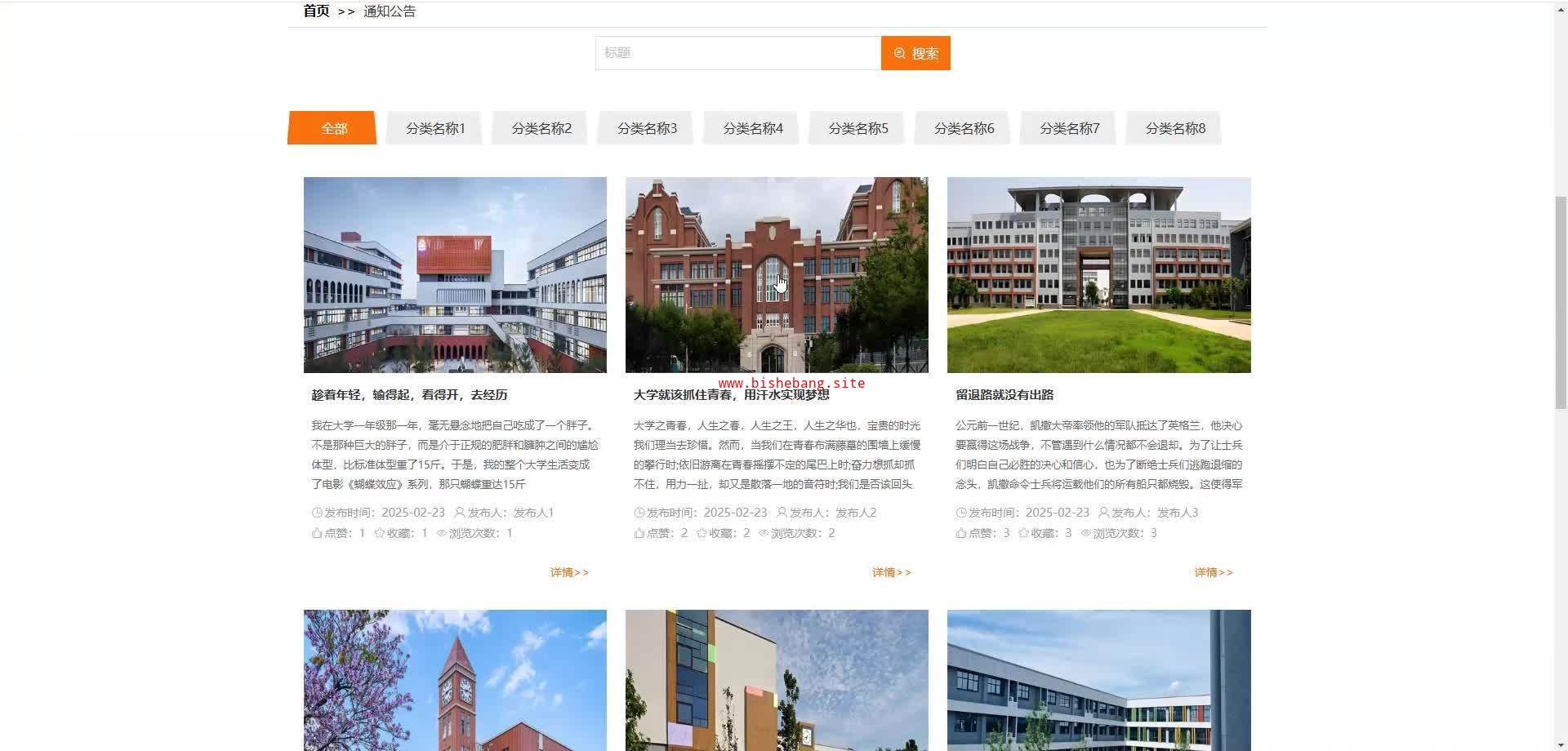
Task: Click the orange 搜索 search button
Action: coord(915,53)
